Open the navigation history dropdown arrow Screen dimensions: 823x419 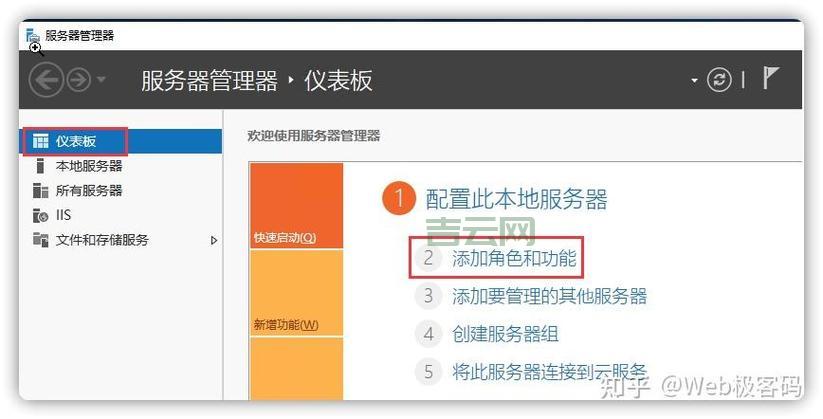point(101,80)
